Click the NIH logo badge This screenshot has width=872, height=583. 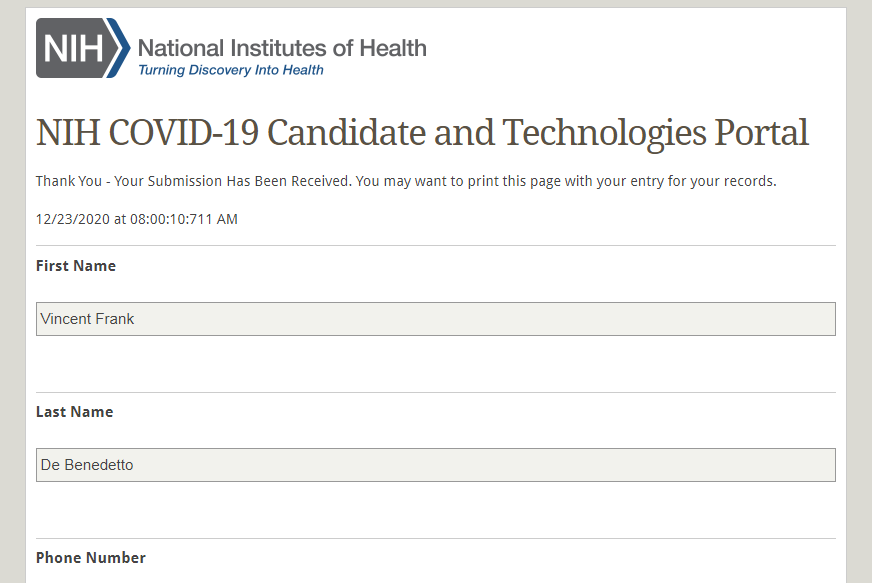tap(70, 48)
